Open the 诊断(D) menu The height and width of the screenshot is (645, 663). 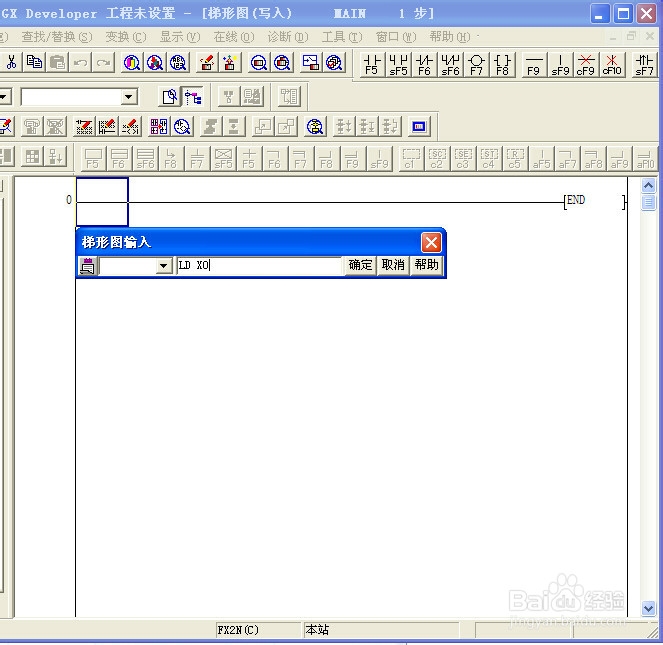tap(288, 37)
